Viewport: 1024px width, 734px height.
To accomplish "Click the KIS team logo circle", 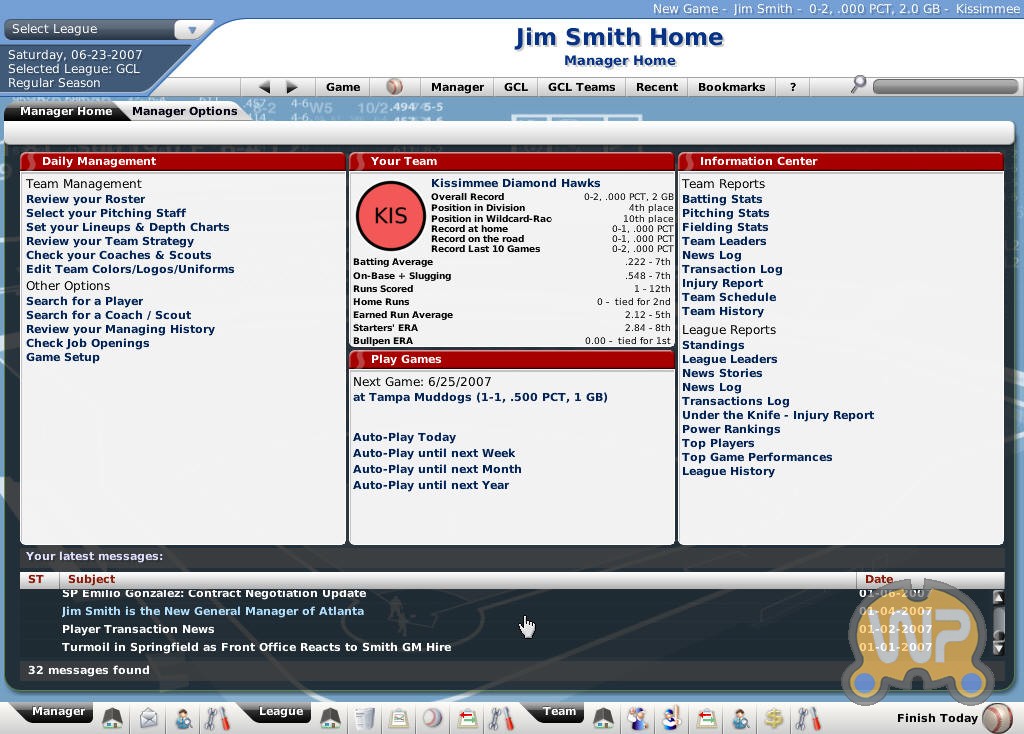I will (x=390, y=216).
